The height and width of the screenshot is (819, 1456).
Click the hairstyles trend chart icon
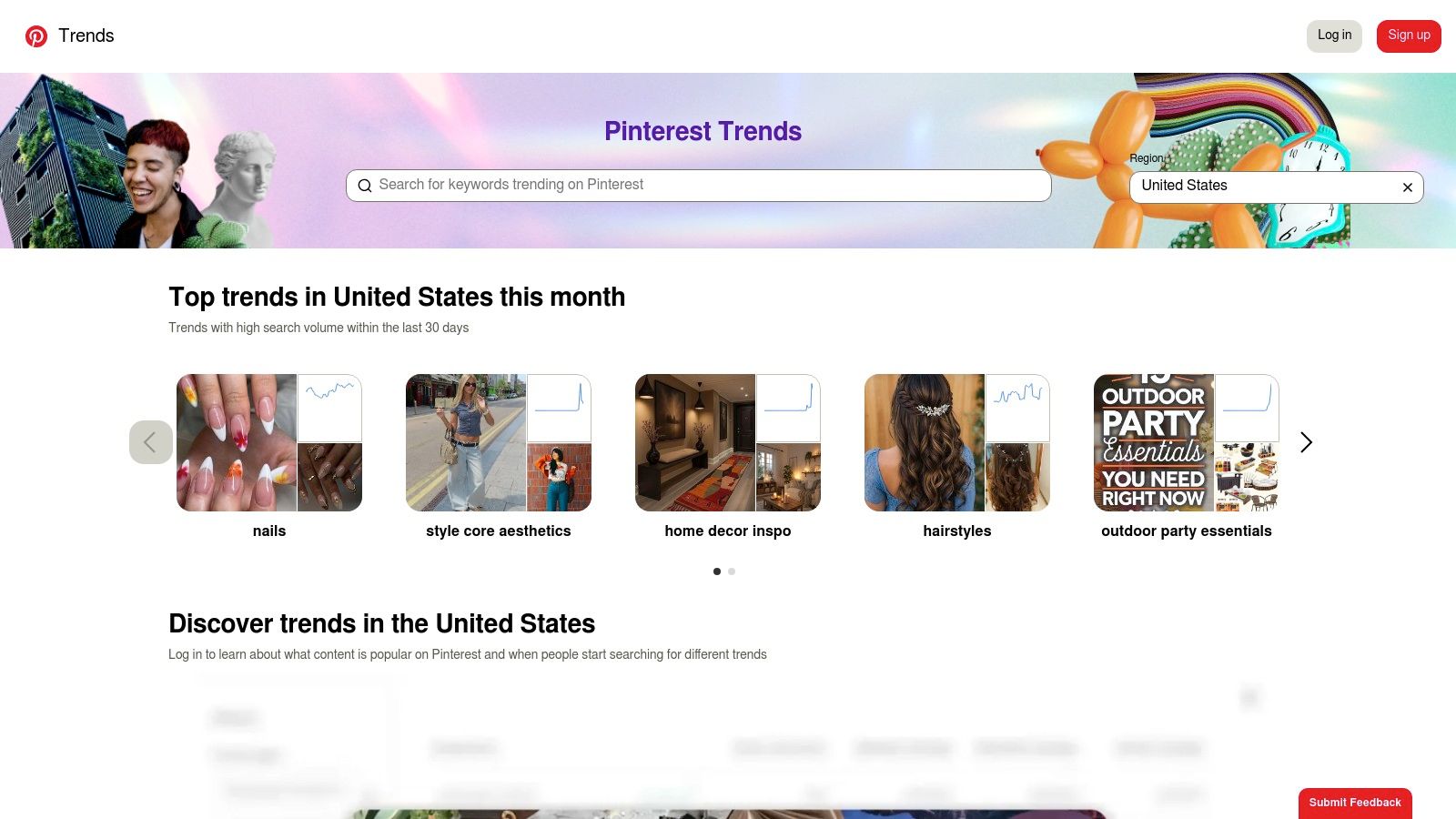(x=1017, y=409)
